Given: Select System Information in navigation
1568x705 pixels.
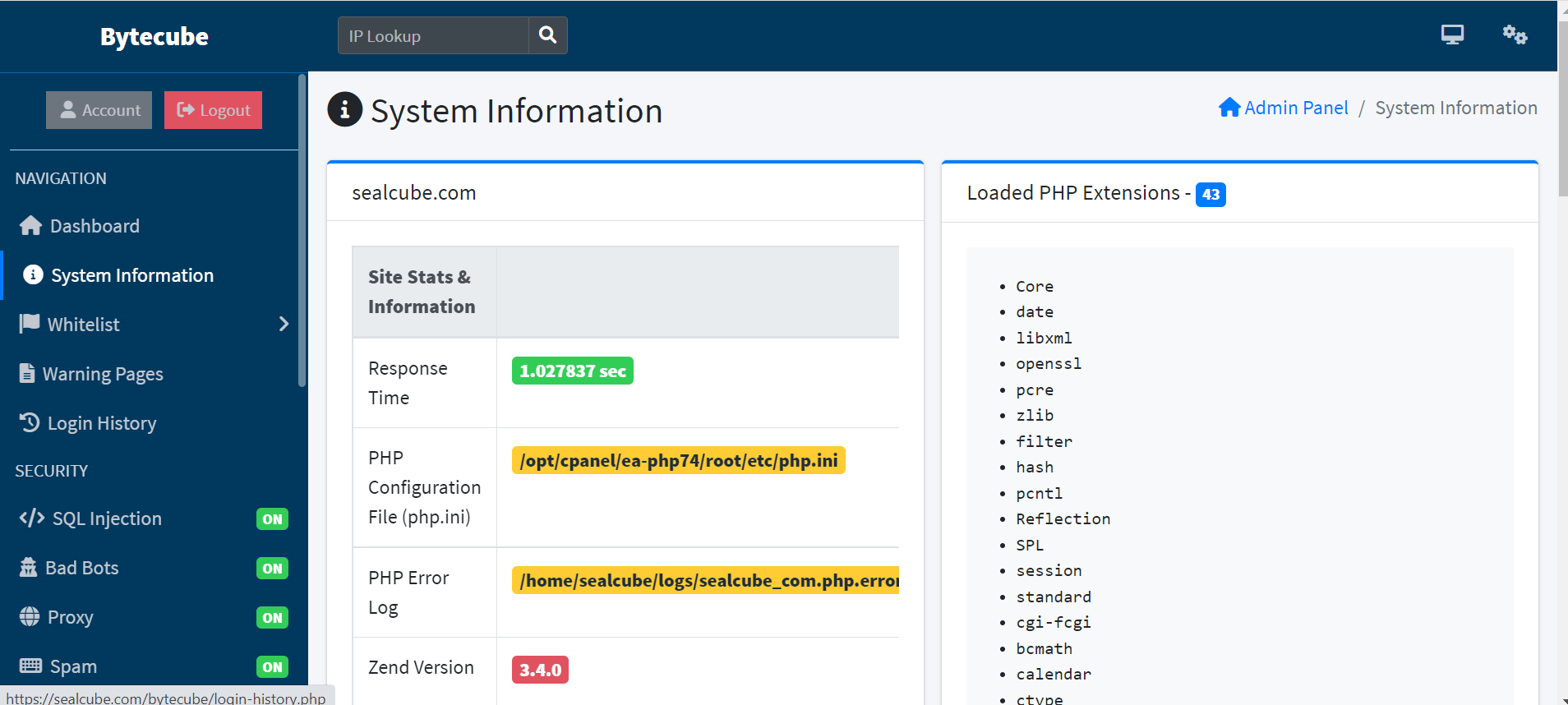Looking at the screenshot, I should tap(131, 275).
